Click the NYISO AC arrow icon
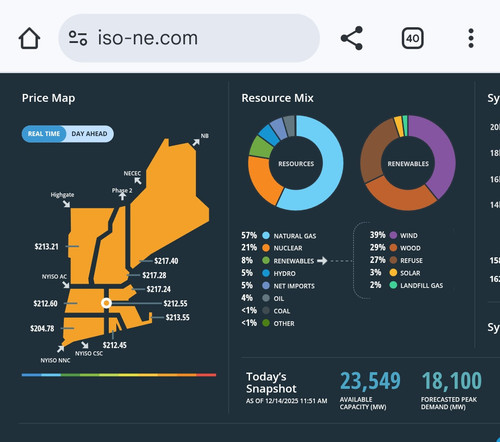 [x=66, y=285]
